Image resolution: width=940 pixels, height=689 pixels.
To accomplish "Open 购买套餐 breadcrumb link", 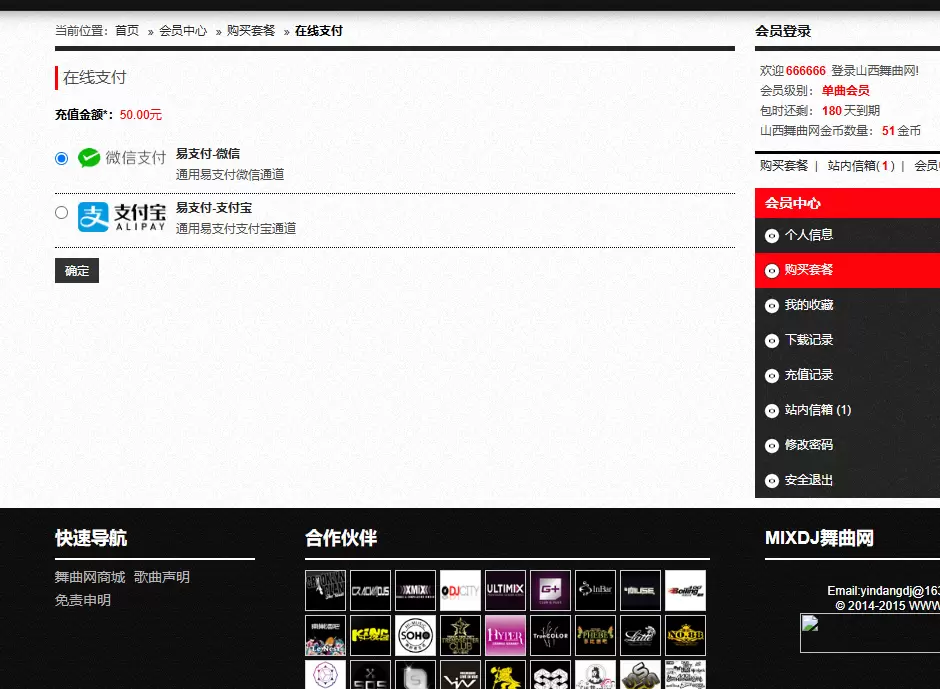I will click(251, 31).
